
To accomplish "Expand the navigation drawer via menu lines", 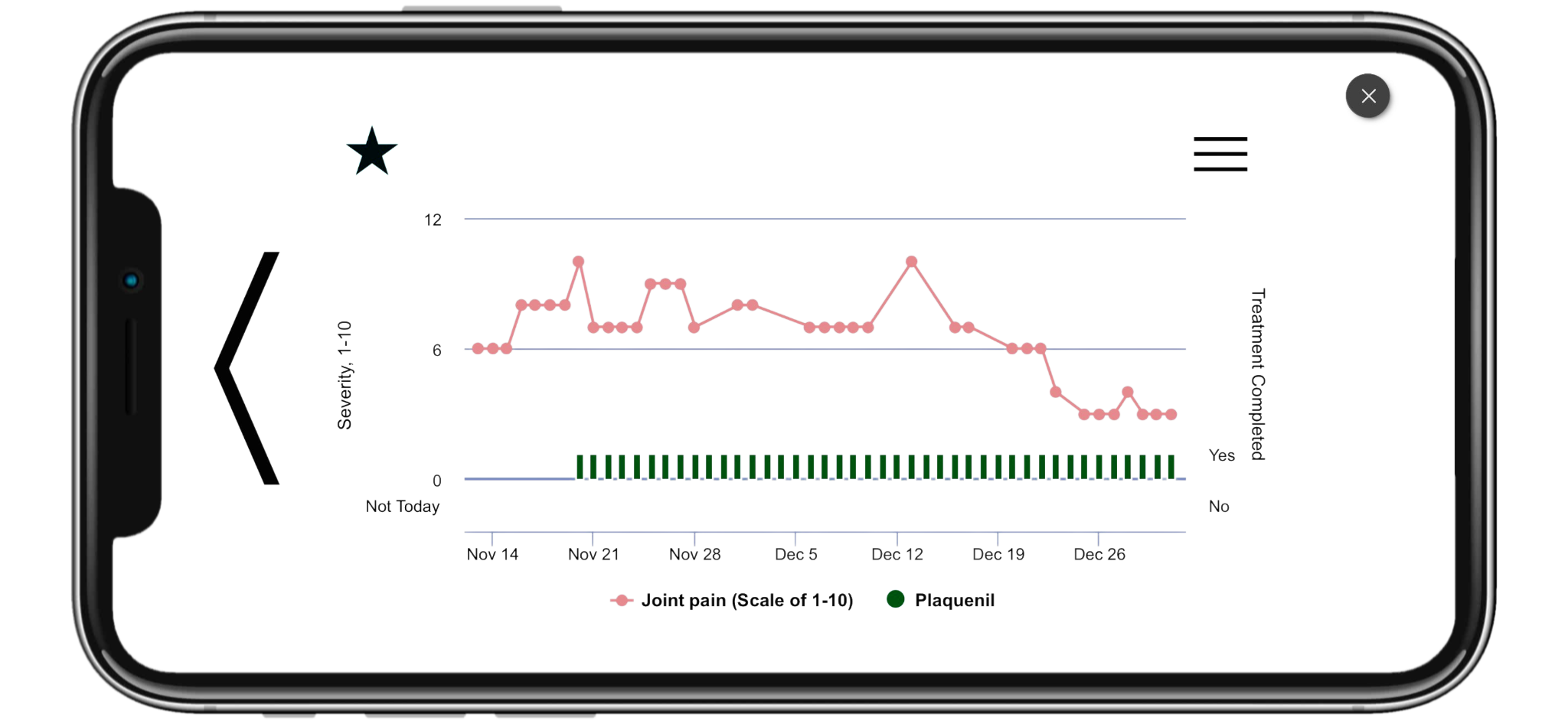I will coord(1219,152).
